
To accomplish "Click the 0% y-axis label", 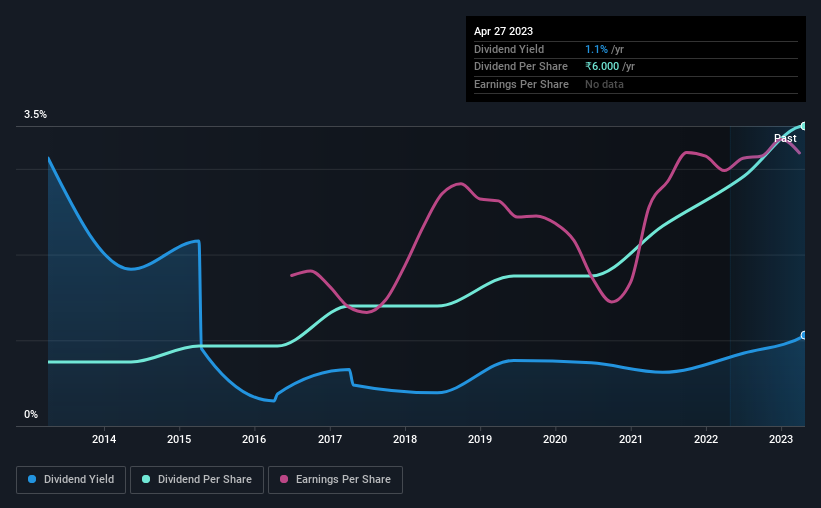I will (31, 414).
